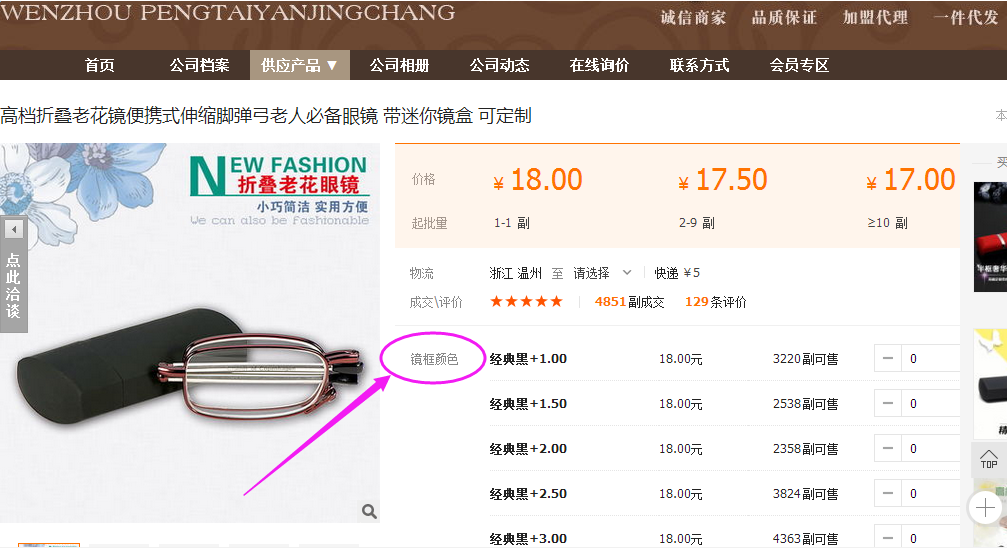Click the 4851 副成交 sales link
Viewport: 1007px width, 548px height.
629,302
